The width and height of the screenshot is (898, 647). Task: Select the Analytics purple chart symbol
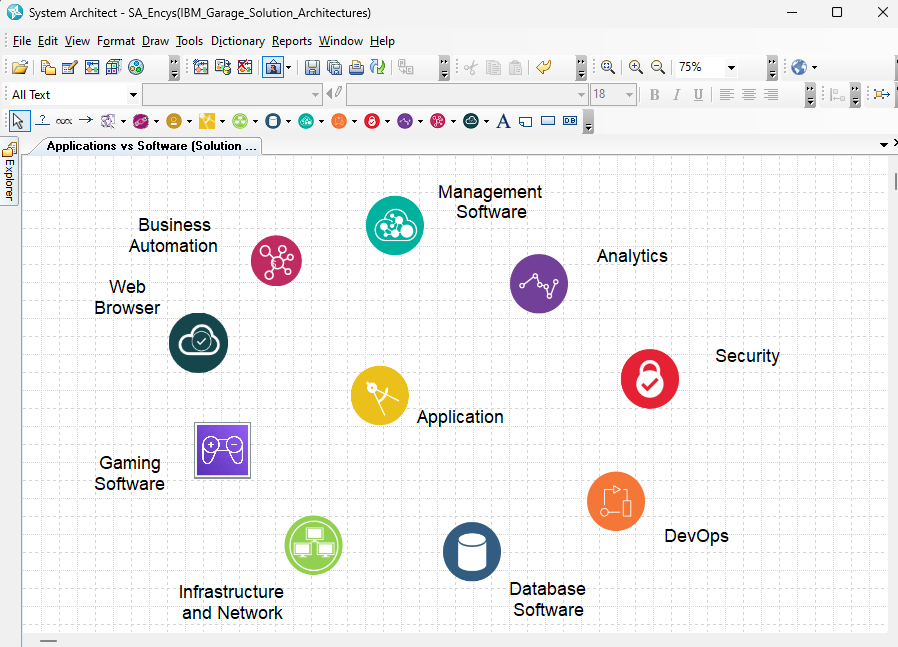(x=538, y=283)
